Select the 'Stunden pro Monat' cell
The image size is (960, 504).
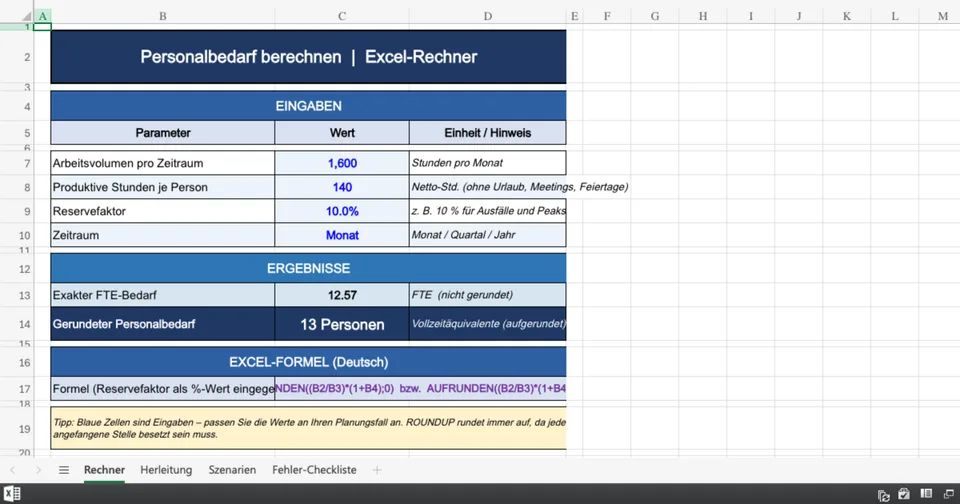pyautogui.click(x=487, y=164)
